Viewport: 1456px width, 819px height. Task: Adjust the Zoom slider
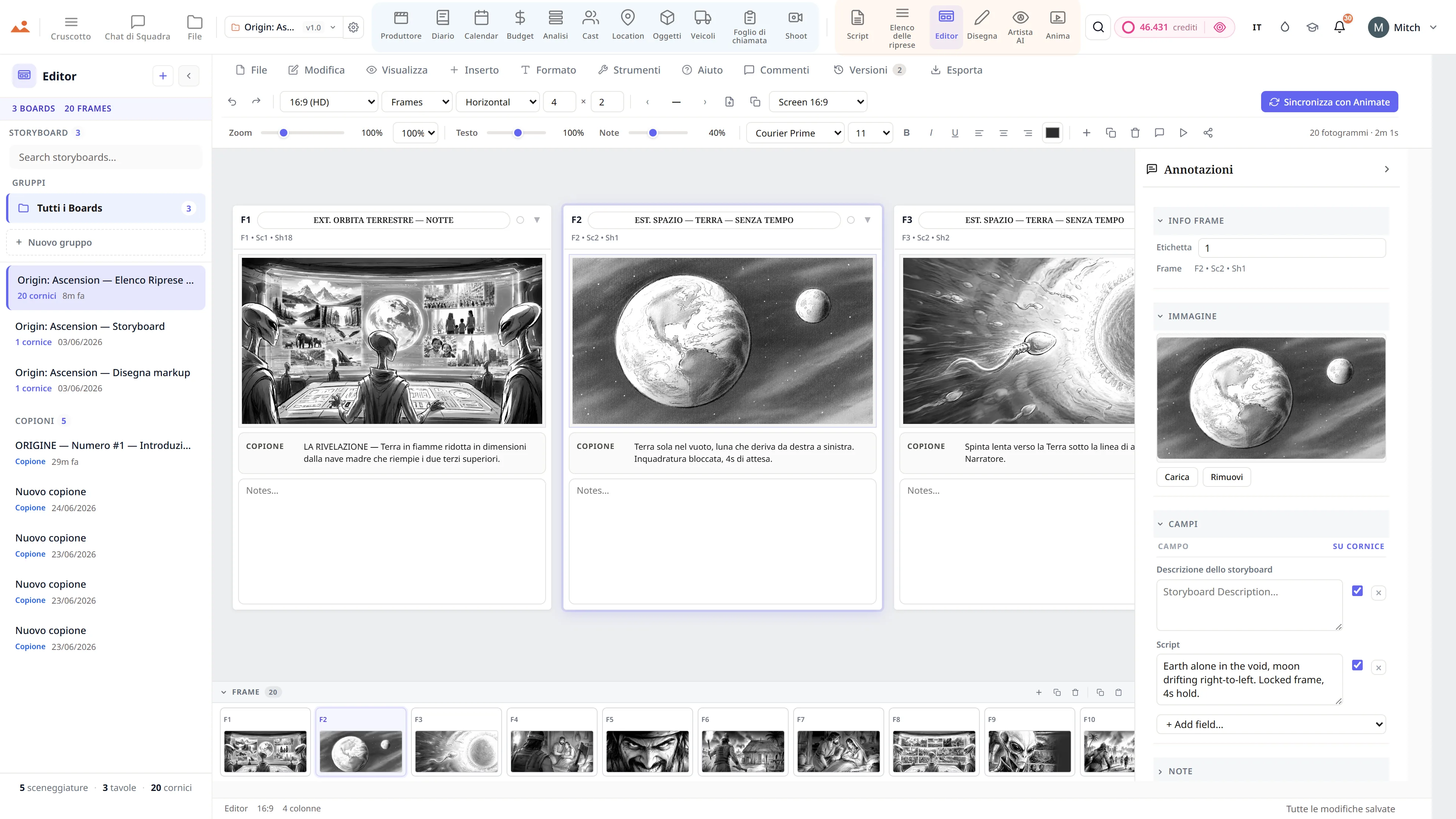303,133
